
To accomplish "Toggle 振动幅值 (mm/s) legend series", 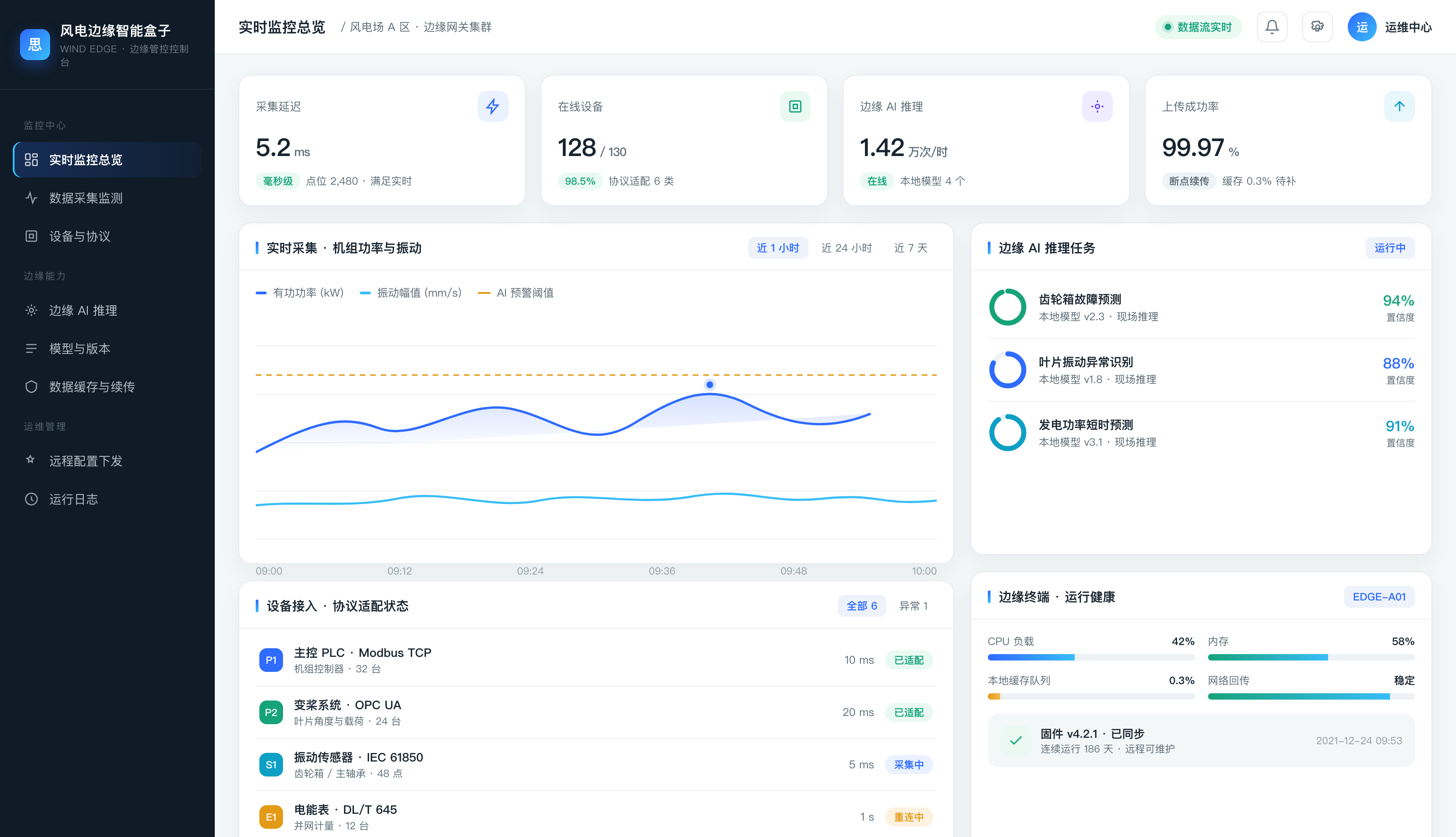I will click(410, 292).
